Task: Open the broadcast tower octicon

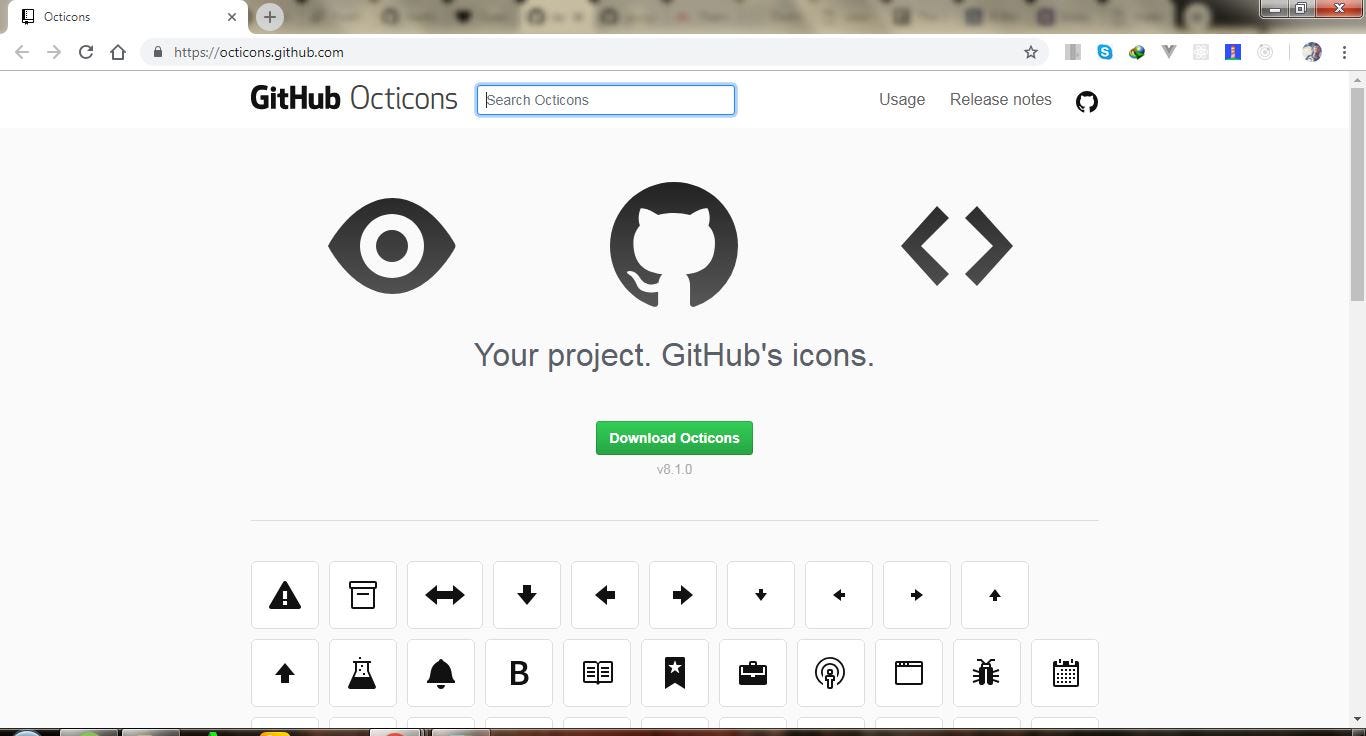Action: tap(831, 673)
